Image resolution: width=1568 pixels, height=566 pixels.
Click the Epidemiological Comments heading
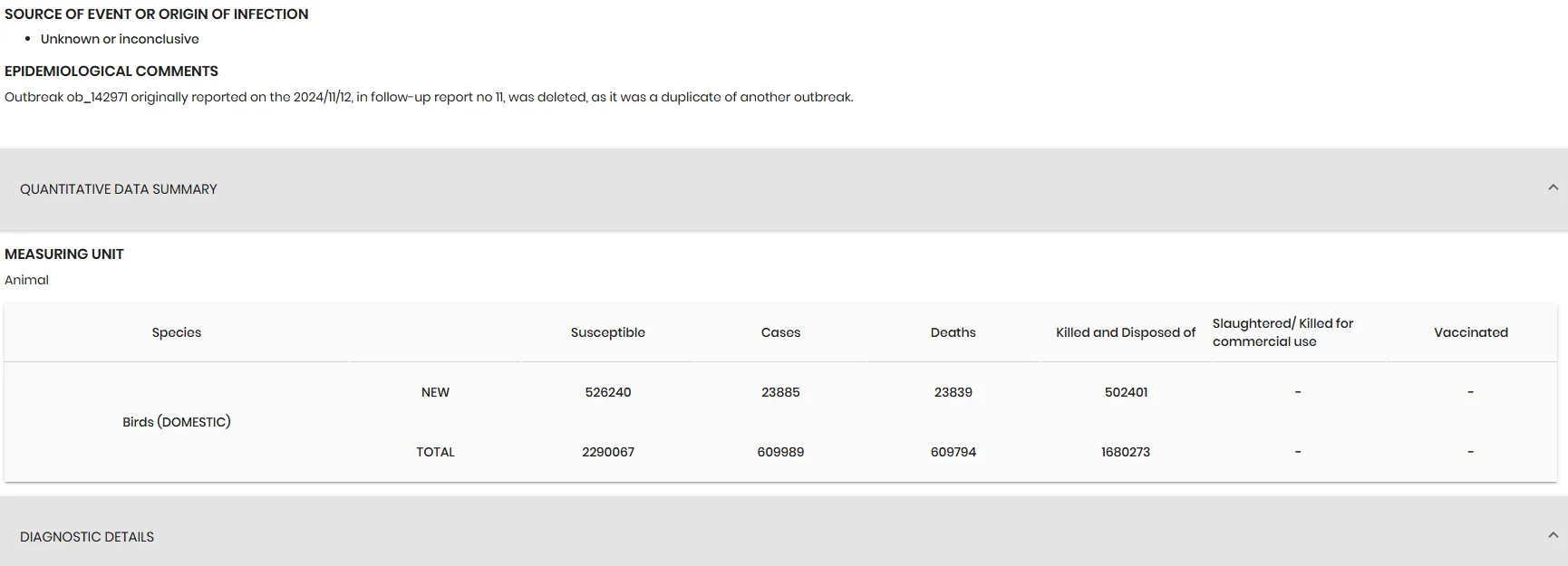click(111, 72)
